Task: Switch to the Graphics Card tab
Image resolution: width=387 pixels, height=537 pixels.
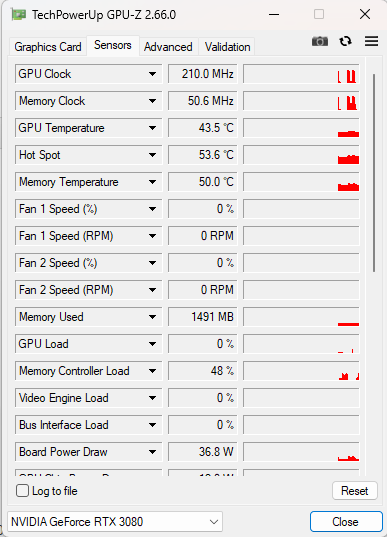Action: tap(48, 47)
